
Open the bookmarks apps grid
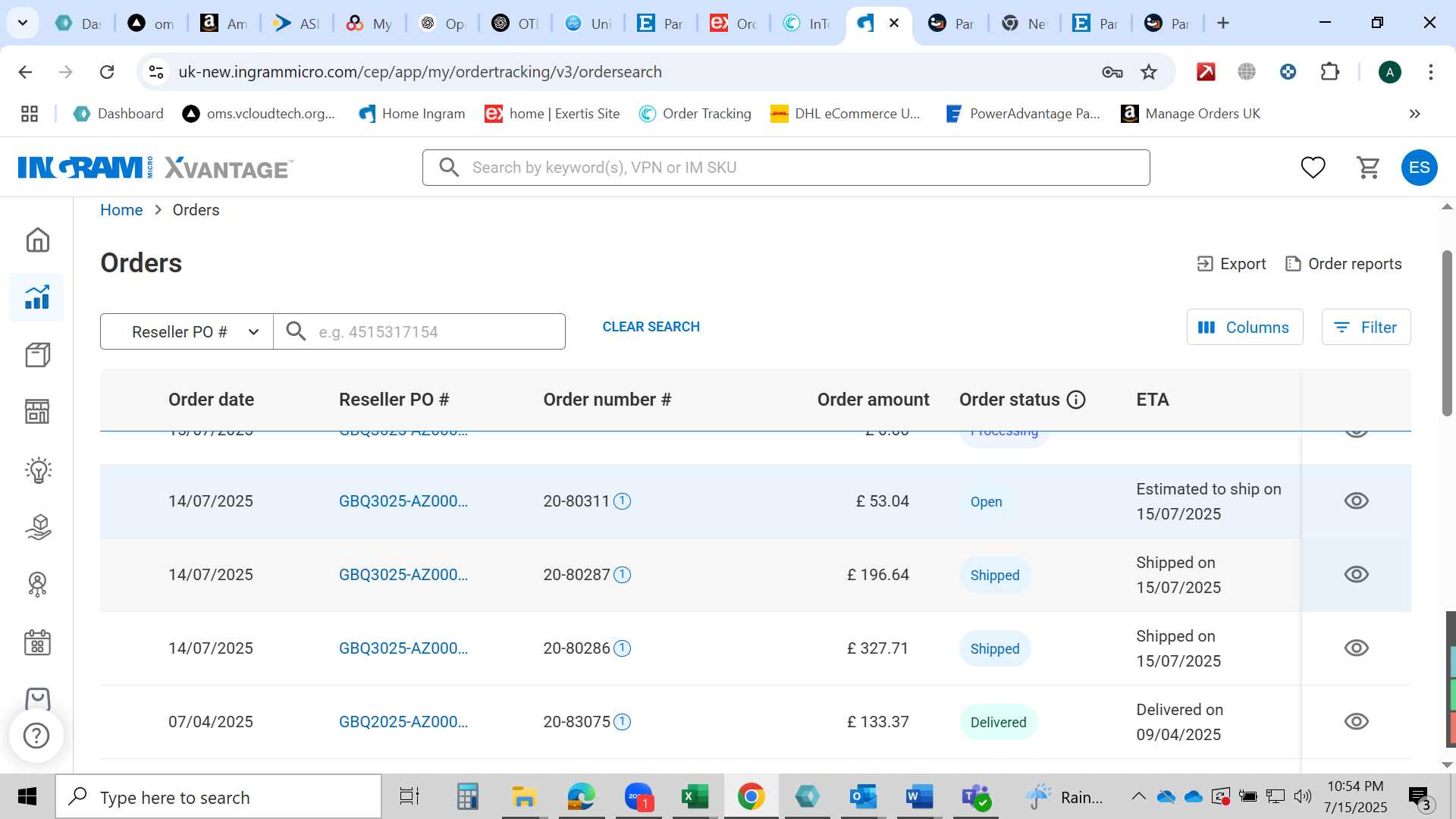click(30, 114)
